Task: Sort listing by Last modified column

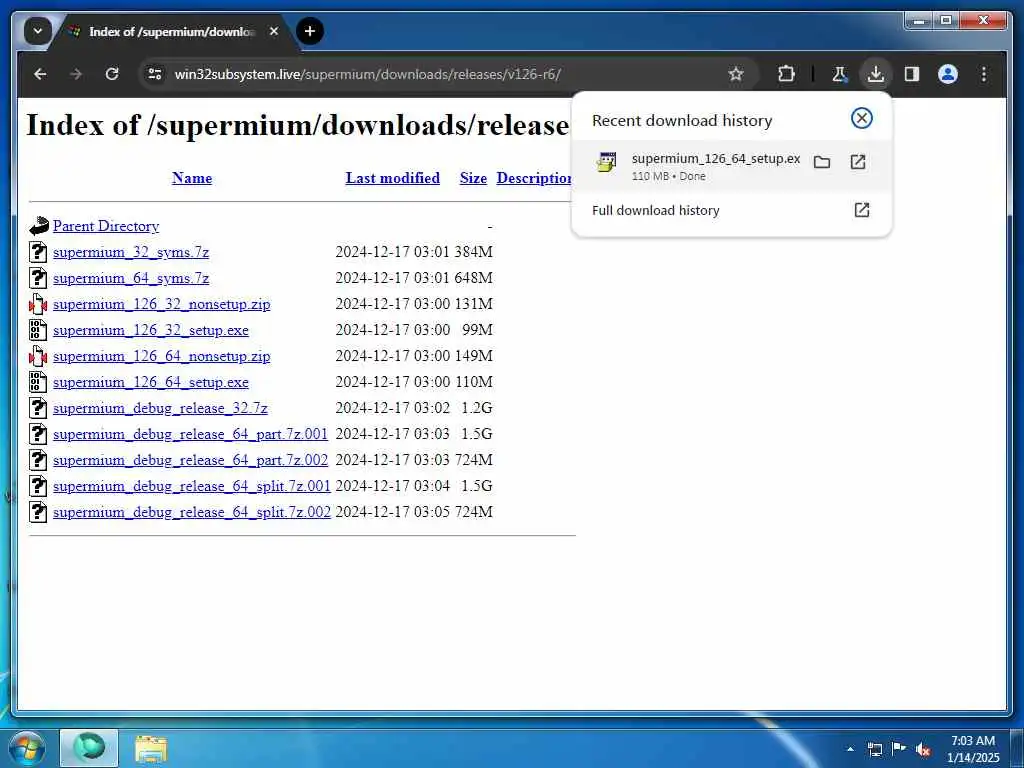Action: coord(392,178)
